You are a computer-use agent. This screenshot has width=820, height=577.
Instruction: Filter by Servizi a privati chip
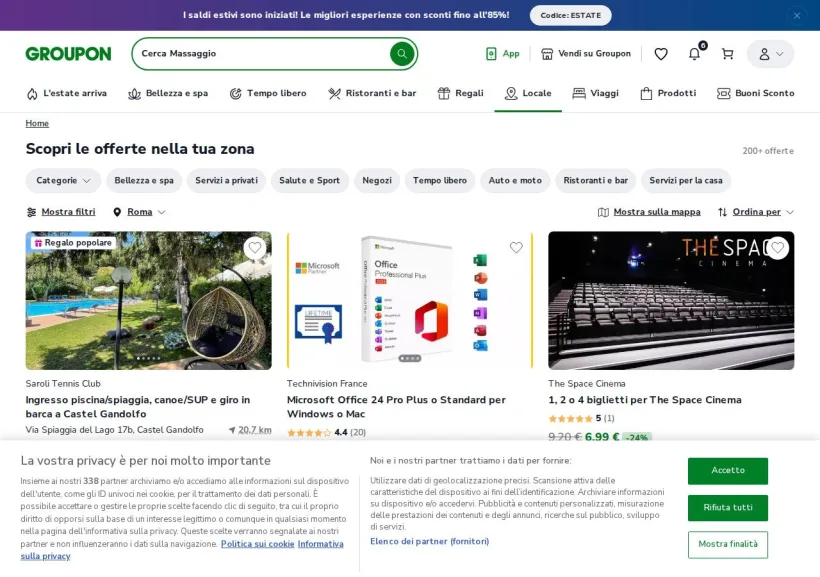pos(226,180)
